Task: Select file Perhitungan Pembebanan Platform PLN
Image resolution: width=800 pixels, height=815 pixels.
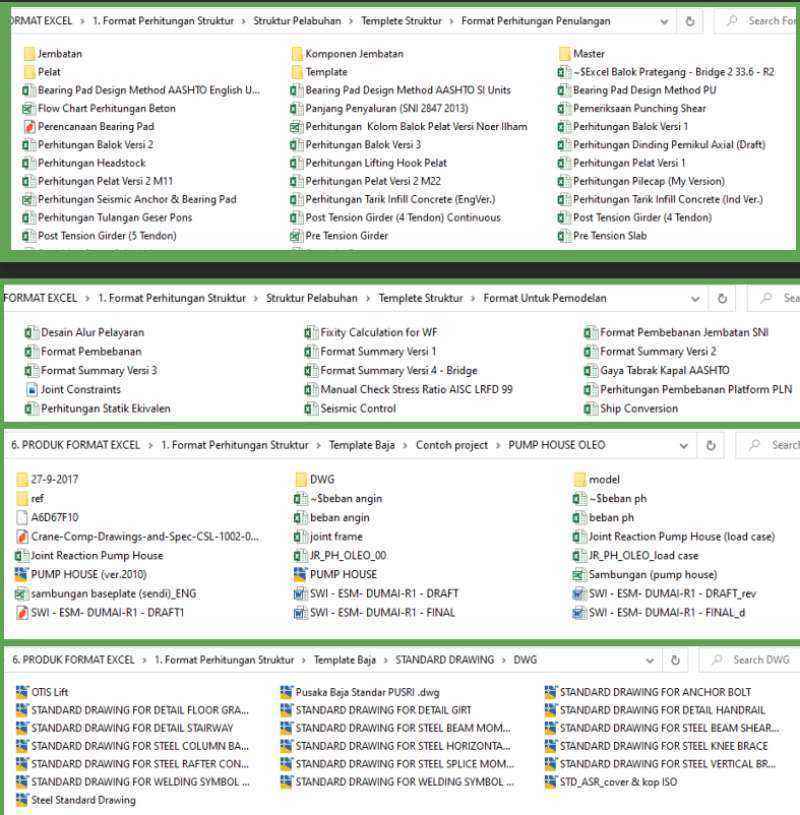Action: point(688,390)
